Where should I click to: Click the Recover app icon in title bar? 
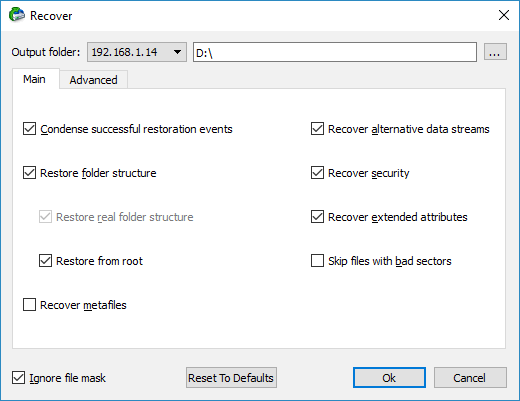17,15
